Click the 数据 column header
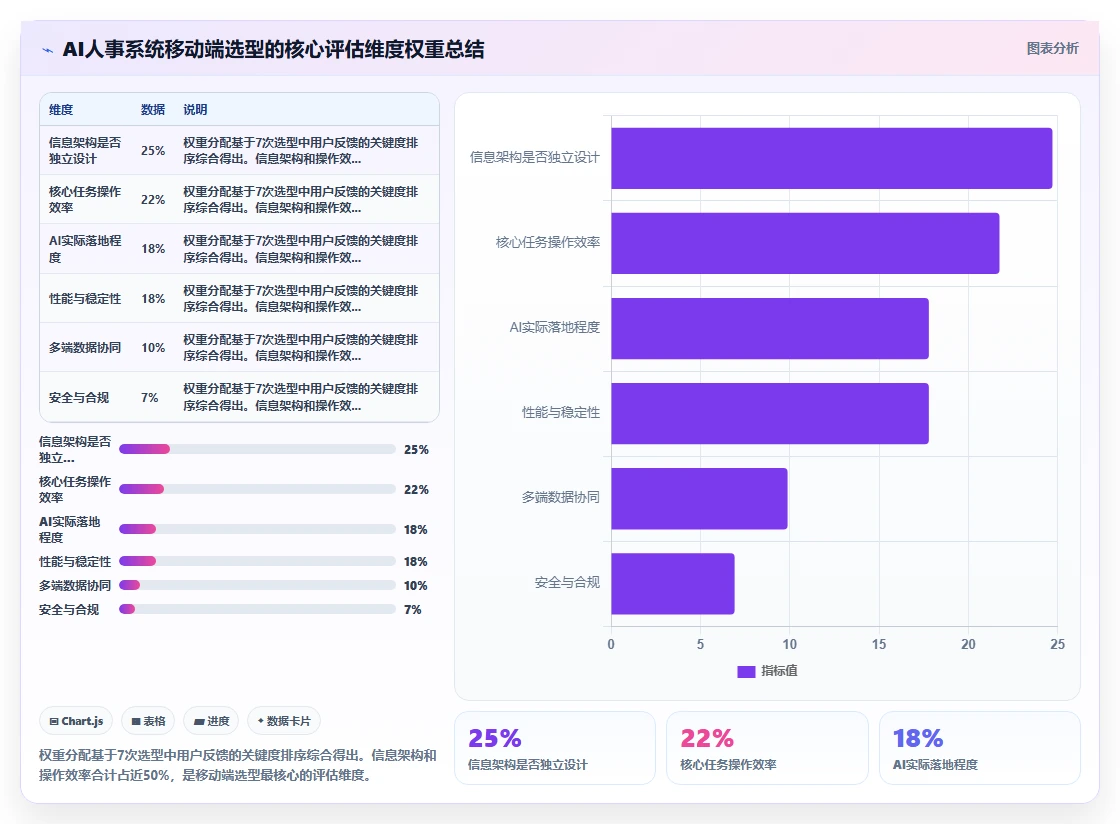Viewport: 1120px width, 824px height. (x=153, y=109)
